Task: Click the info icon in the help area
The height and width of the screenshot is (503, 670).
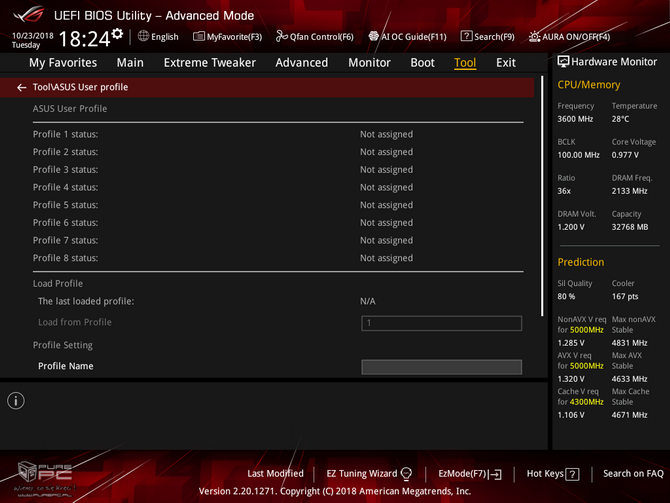Action: click(16, 401)
